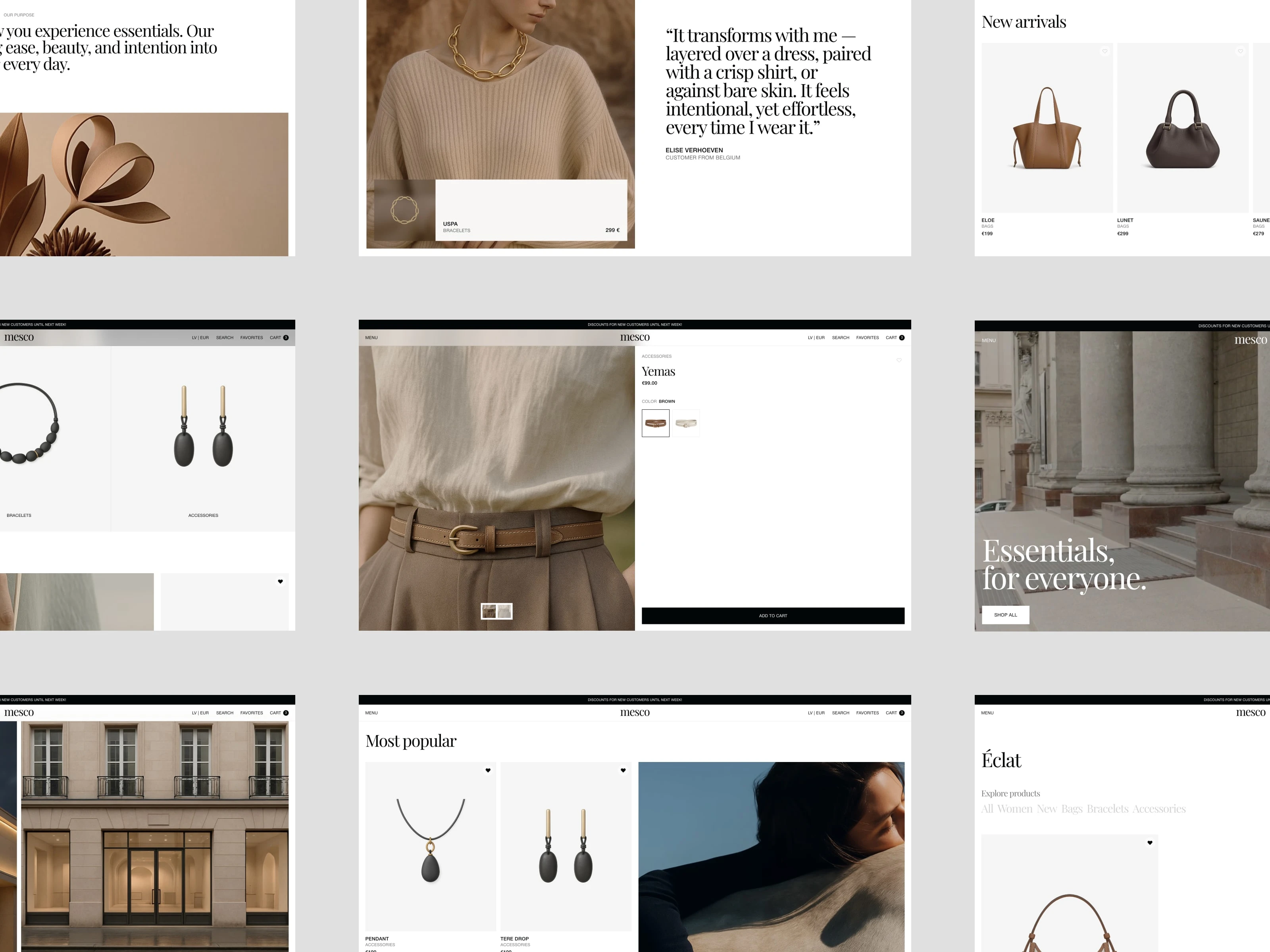1270x952 pixels.
Task: Open MENU on the Yemas product page
Action: coord(371,338)
